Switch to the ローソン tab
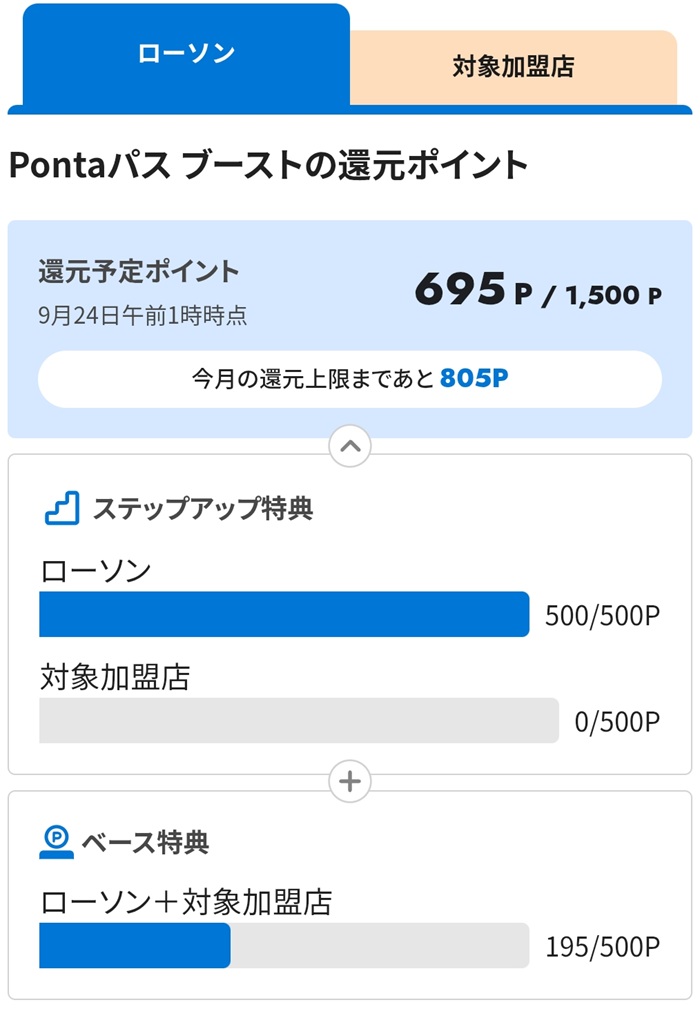 pos(186,54)
